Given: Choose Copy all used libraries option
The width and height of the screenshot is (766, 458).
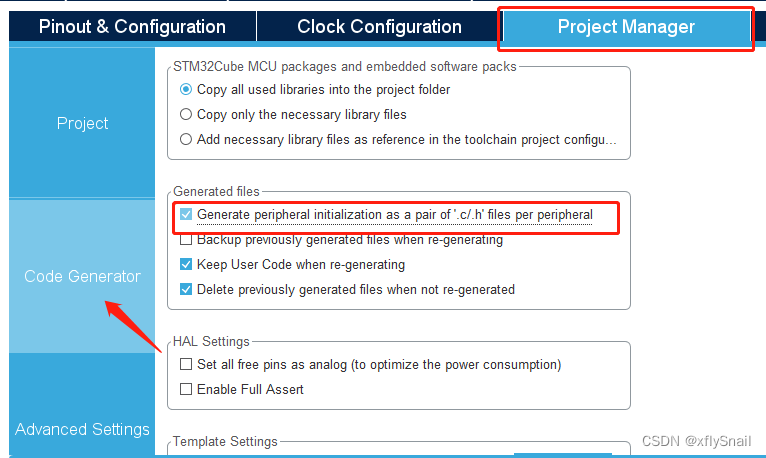Looking at the screenshot, I should pos(186,89).
